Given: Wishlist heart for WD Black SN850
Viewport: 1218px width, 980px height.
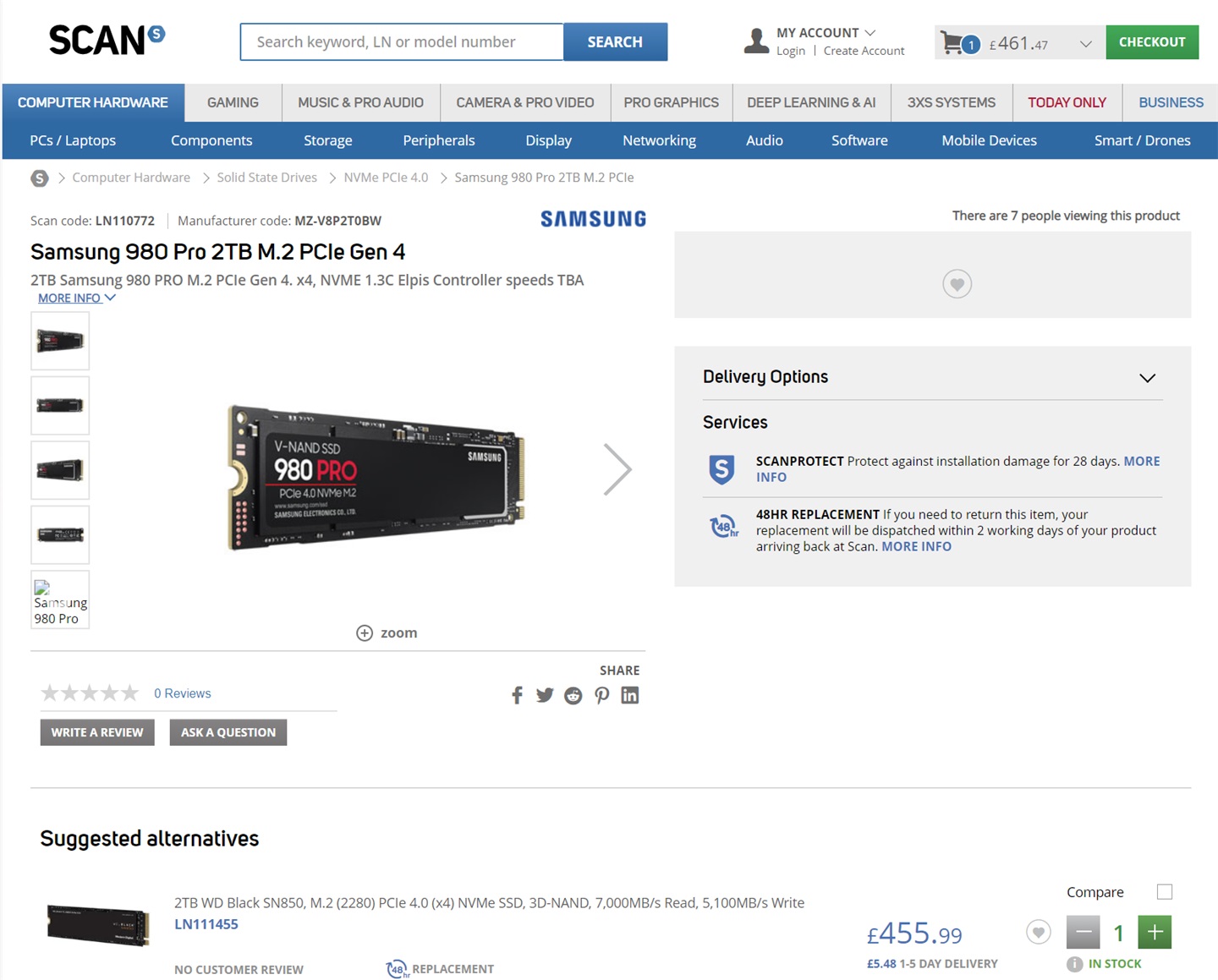Looking at the screenshot, I should click(1039, 932).
